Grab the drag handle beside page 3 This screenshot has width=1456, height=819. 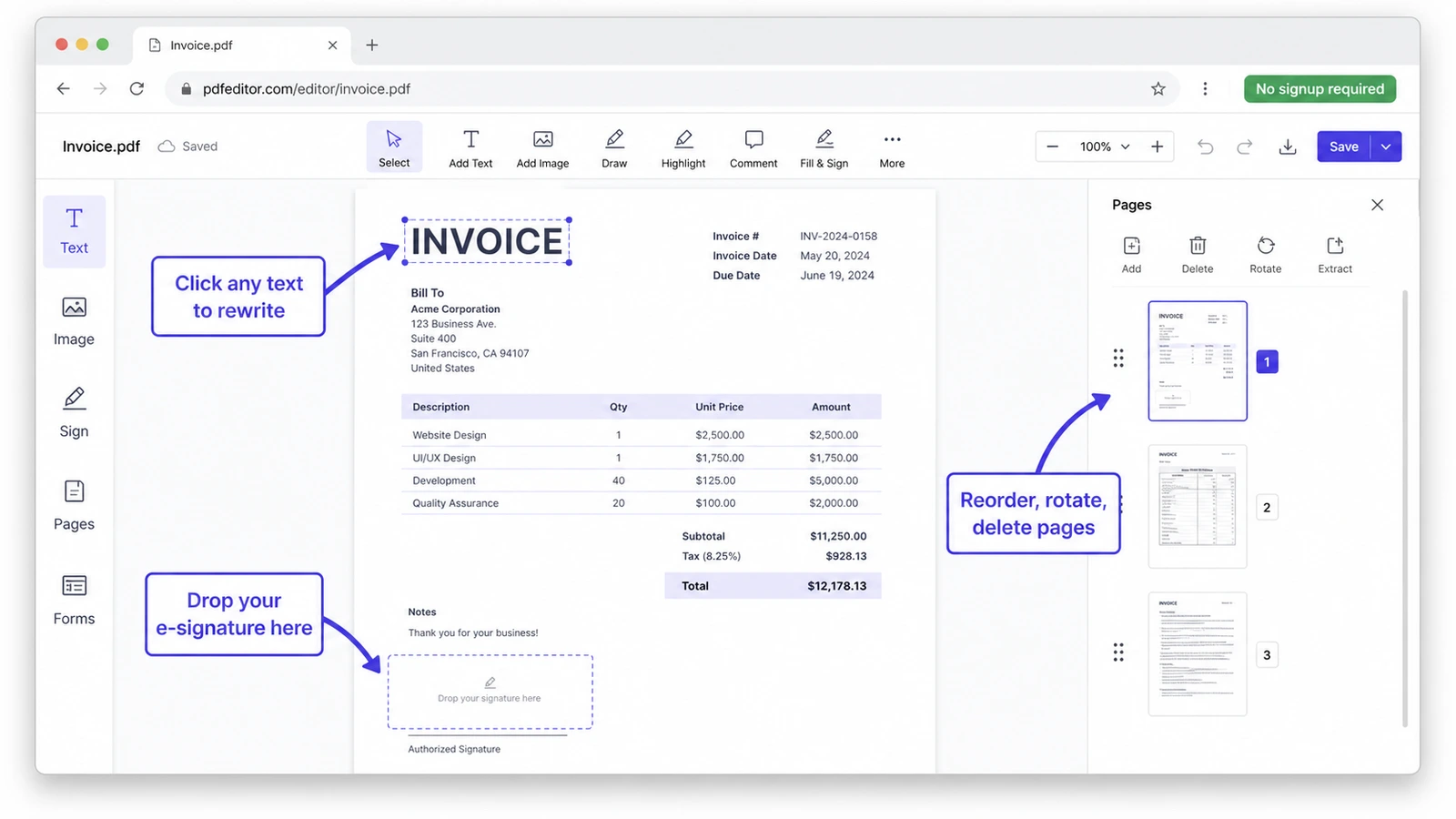point(1118,652)
